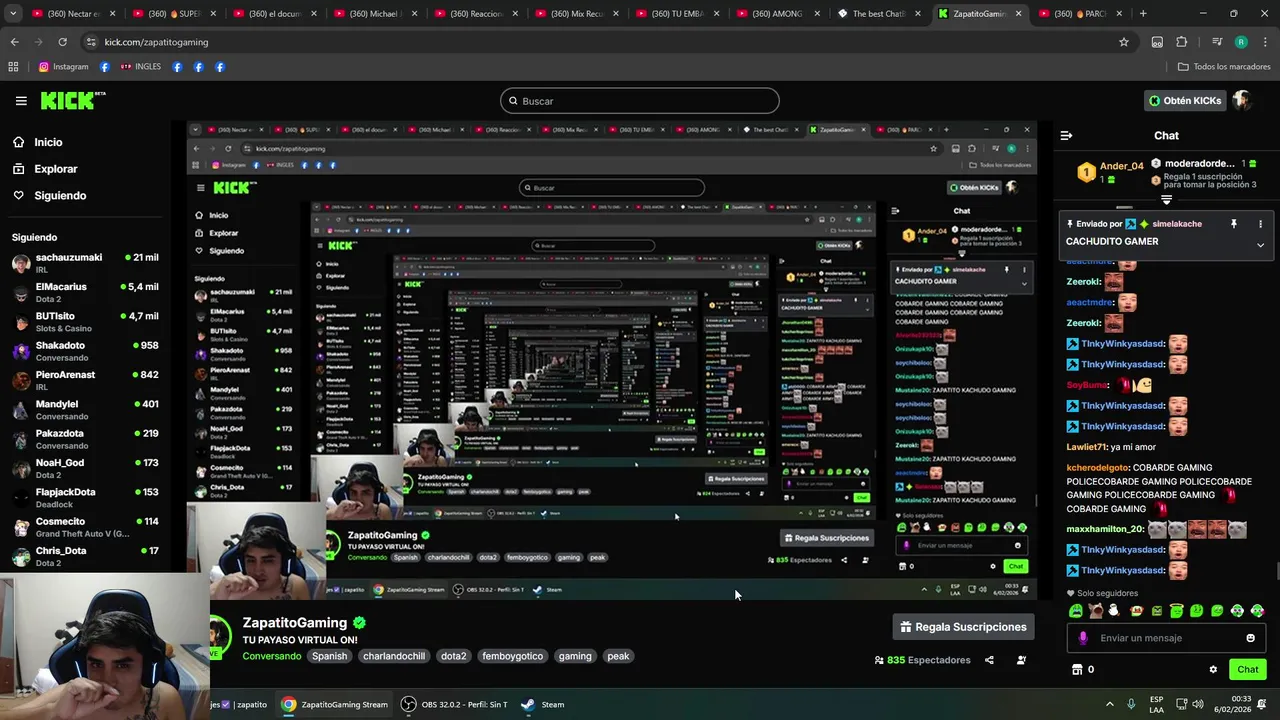Switch to (360) AMONG browser tab
Viewport: 1280px width, 720px height.
coord(776,14)
